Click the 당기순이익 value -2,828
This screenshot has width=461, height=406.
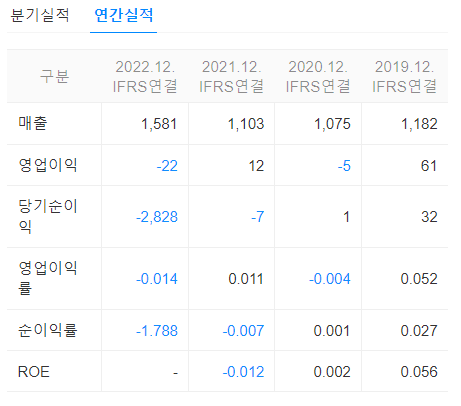click(x=157, y=217)
